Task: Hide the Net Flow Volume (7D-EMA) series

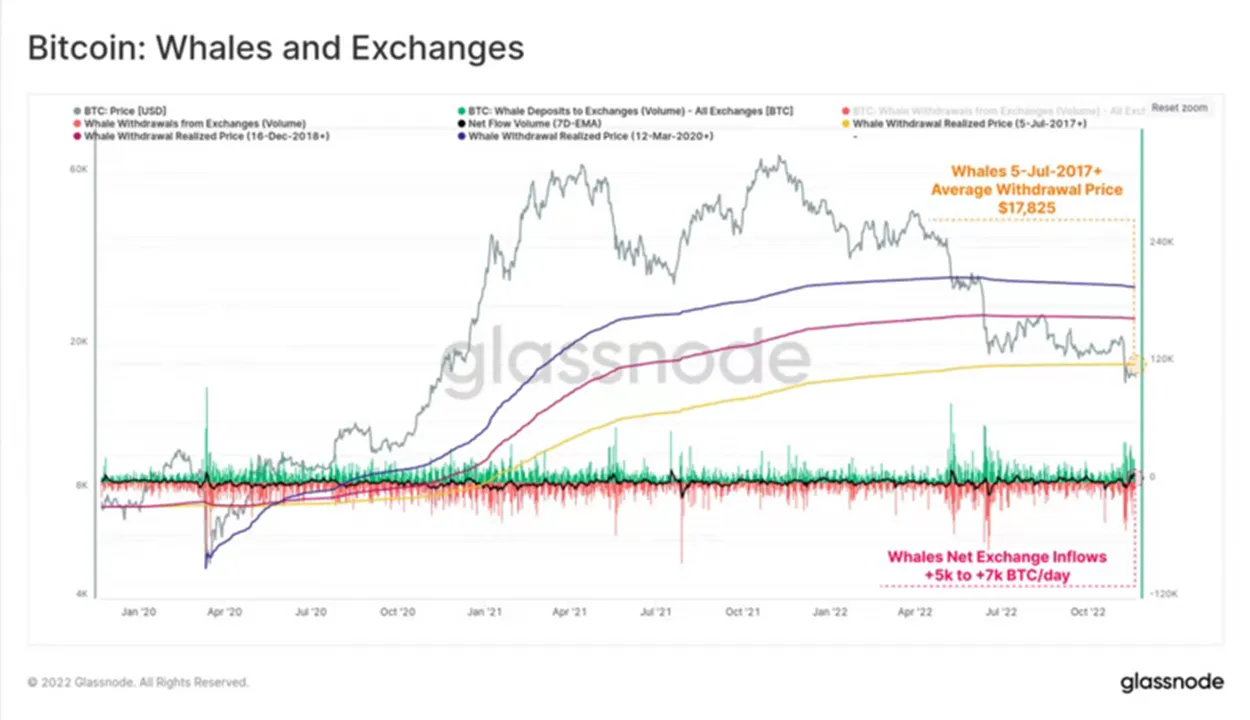Action: [521, 123]
